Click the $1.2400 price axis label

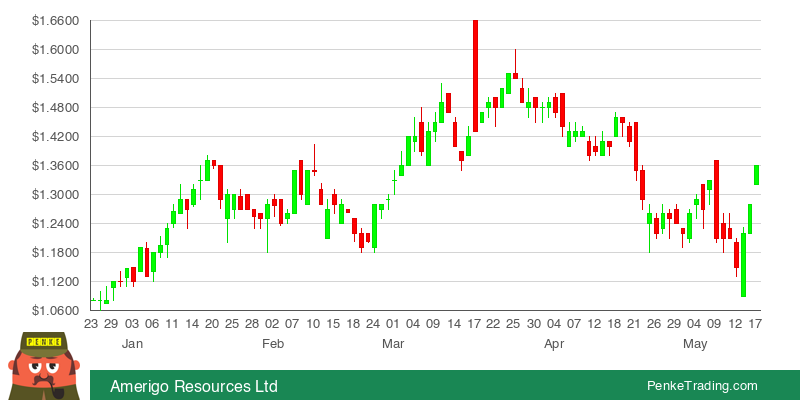click(x=55, y=224)
